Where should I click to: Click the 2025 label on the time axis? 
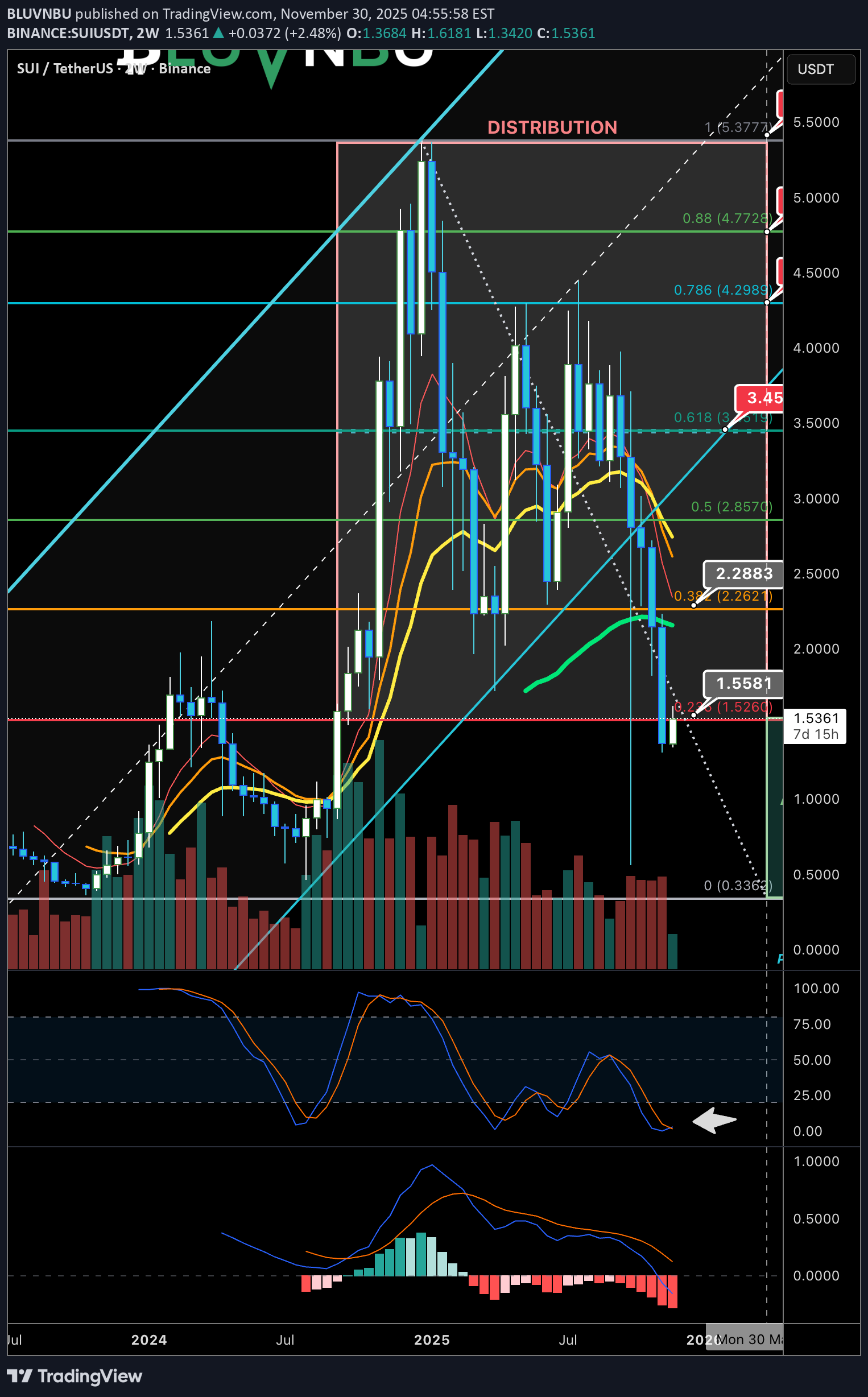pos(432,1340)
